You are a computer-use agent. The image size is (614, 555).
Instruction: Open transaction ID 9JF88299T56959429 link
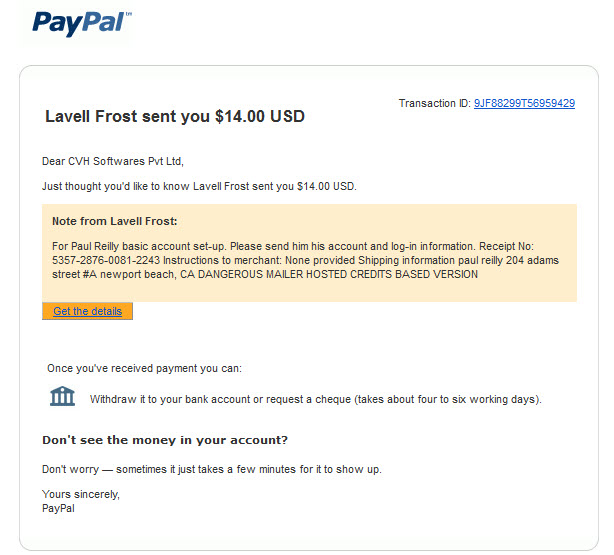[x=524, y=103]
